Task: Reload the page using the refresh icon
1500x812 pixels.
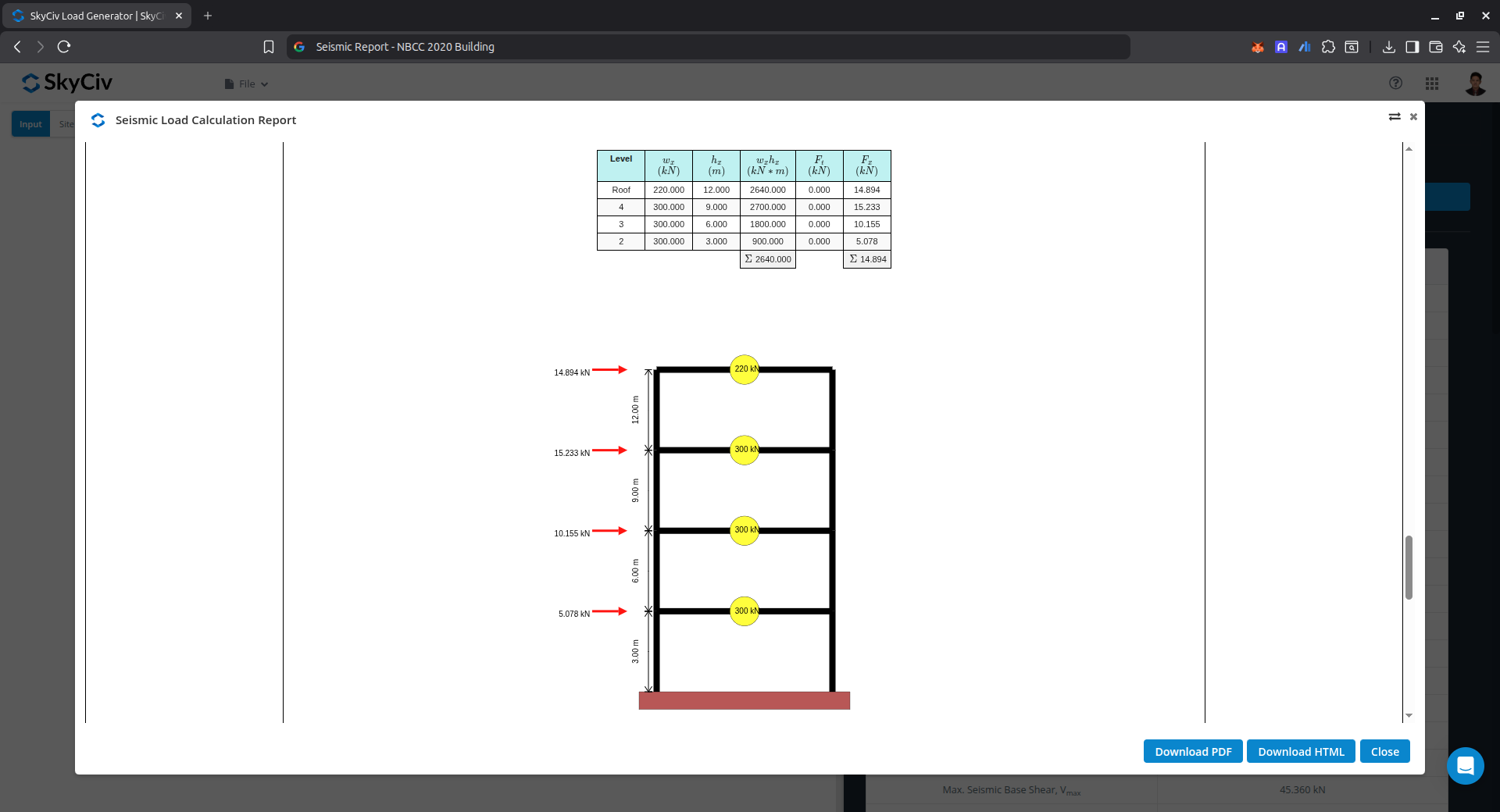Action: point(64,47)
